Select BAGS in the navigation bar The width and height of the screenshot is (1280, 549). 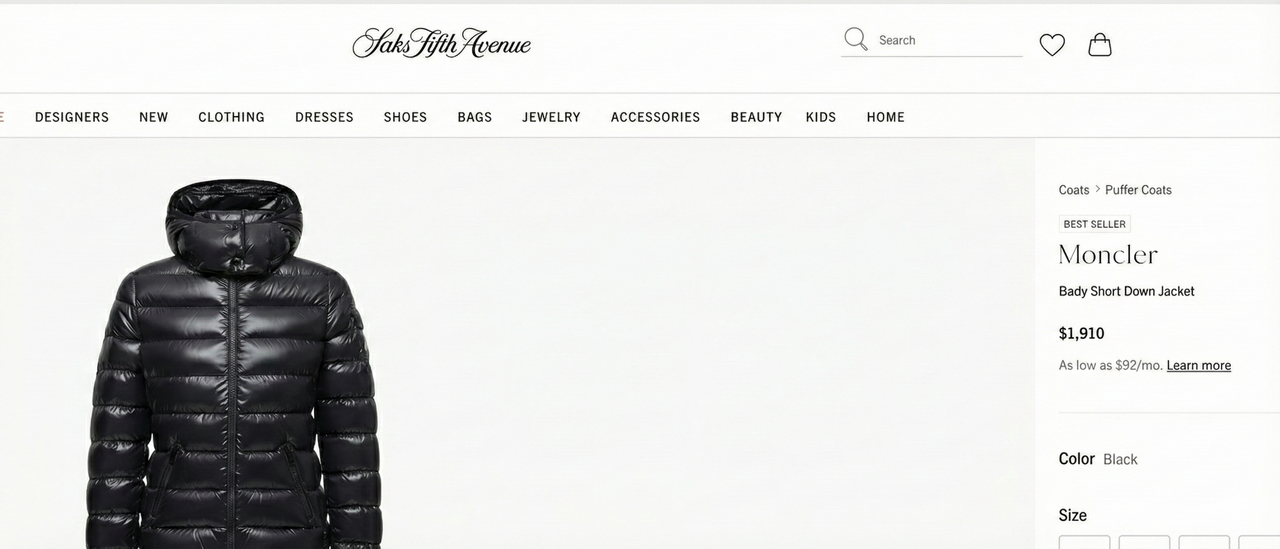coord(475,117)
